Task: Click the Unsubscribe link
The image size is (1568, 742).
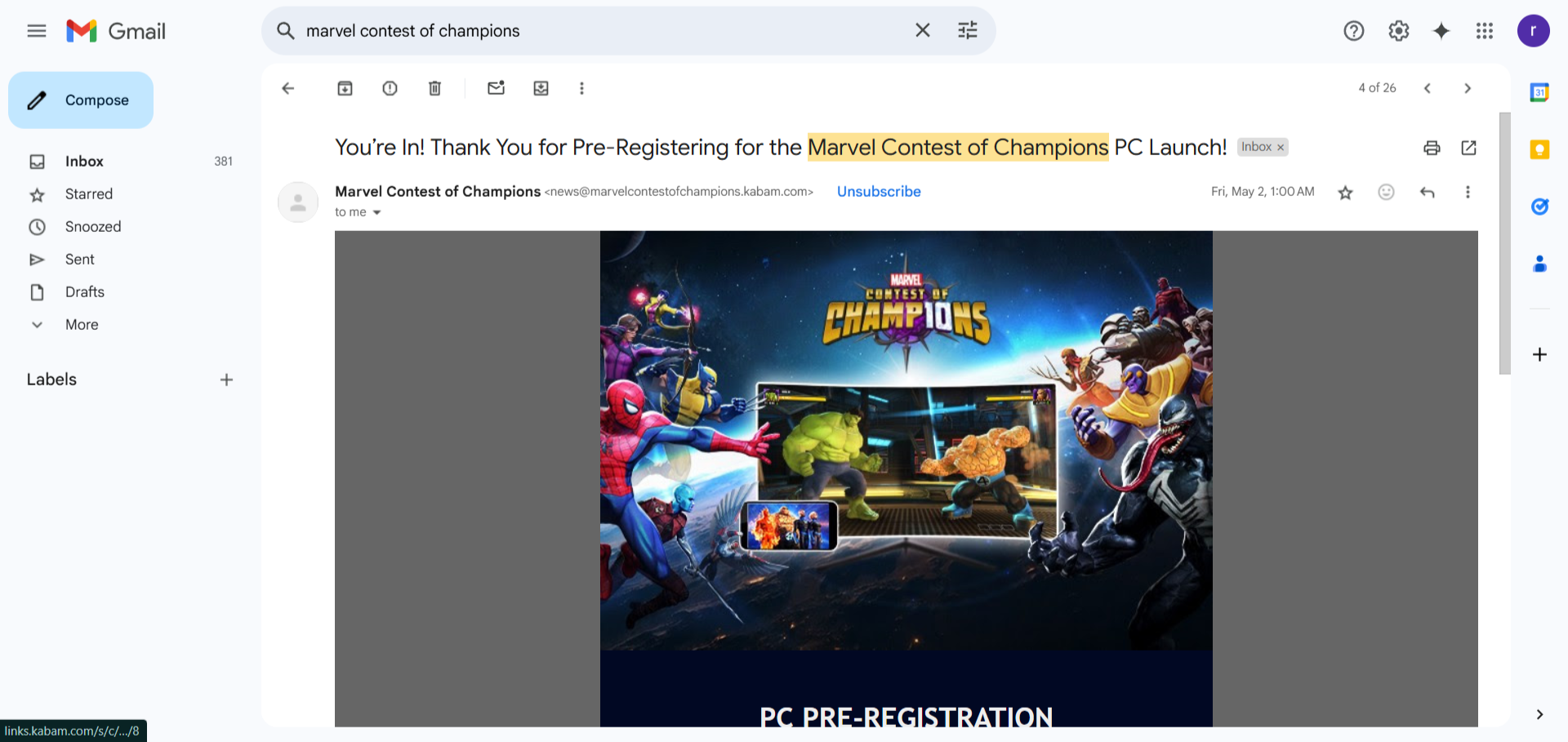Action: (x=879, y=191)
